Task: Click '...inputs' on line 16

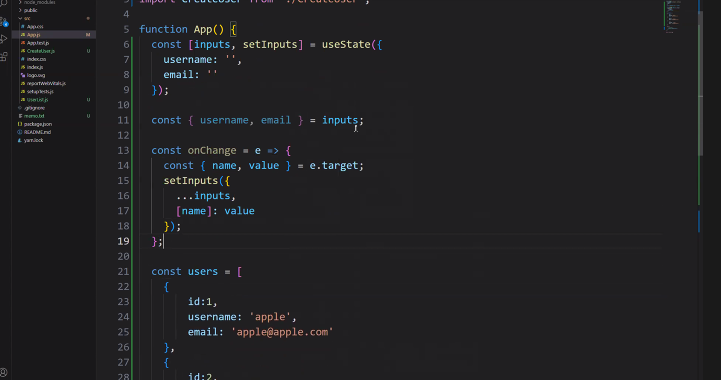Action: pos(203,196)
